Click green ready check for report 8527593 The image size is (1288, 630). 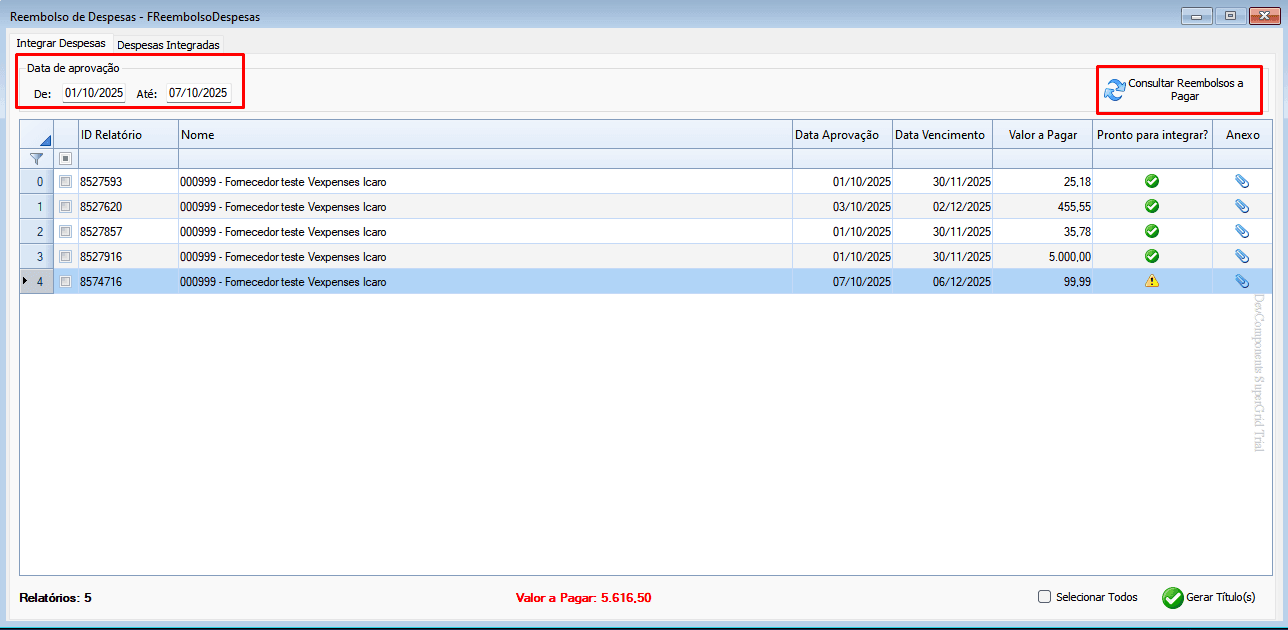(x=1152, y=181)
